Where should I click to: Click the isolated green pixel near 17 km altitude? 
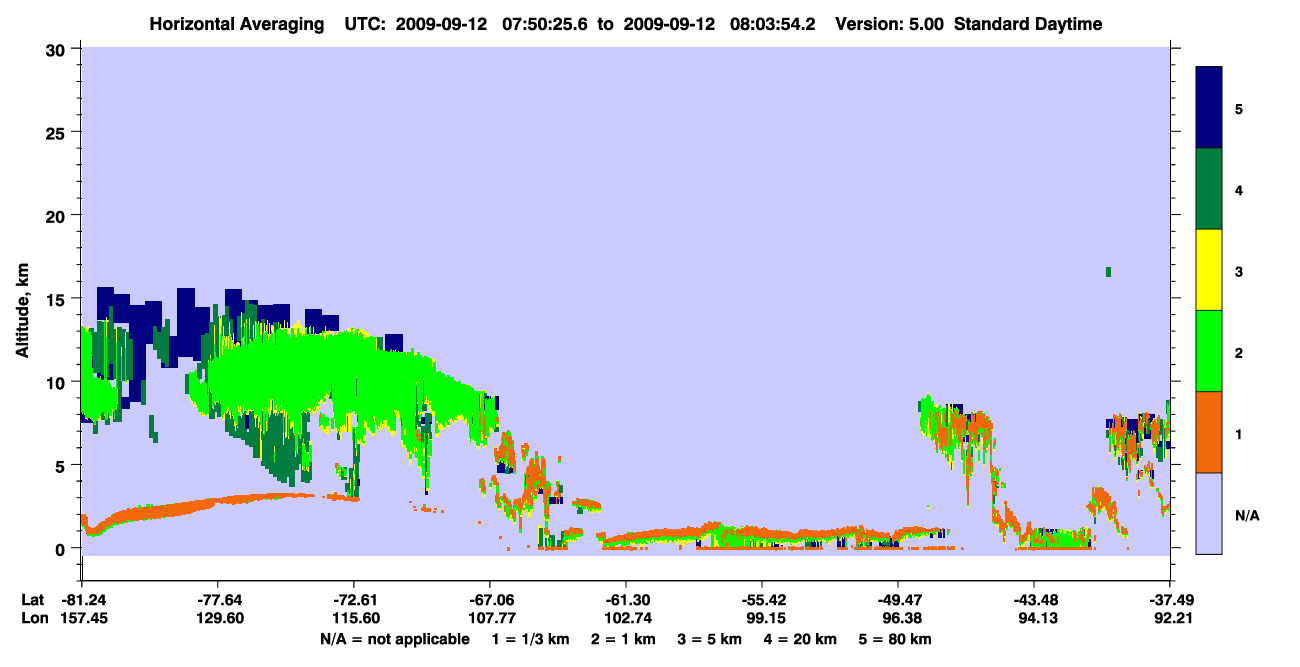[1108, 272]
